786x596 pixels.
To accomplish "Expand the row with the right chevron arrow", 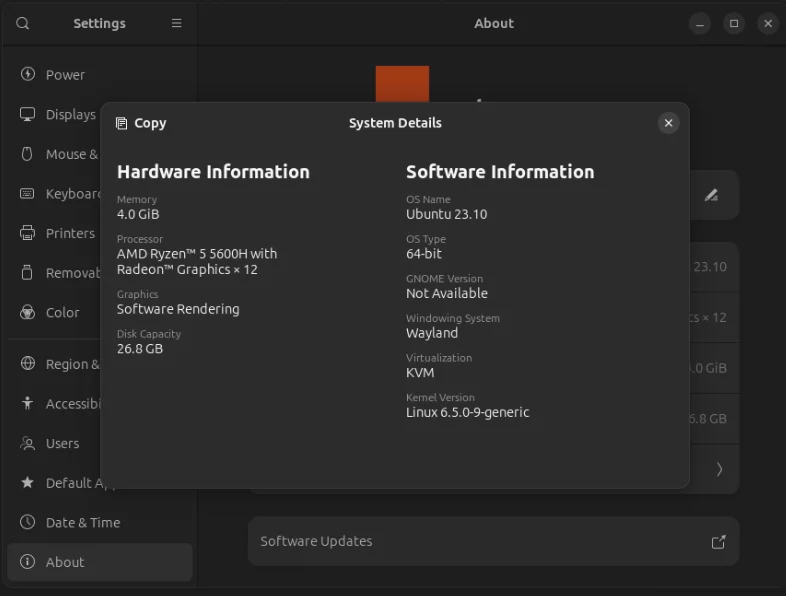I will coord(719,469).
